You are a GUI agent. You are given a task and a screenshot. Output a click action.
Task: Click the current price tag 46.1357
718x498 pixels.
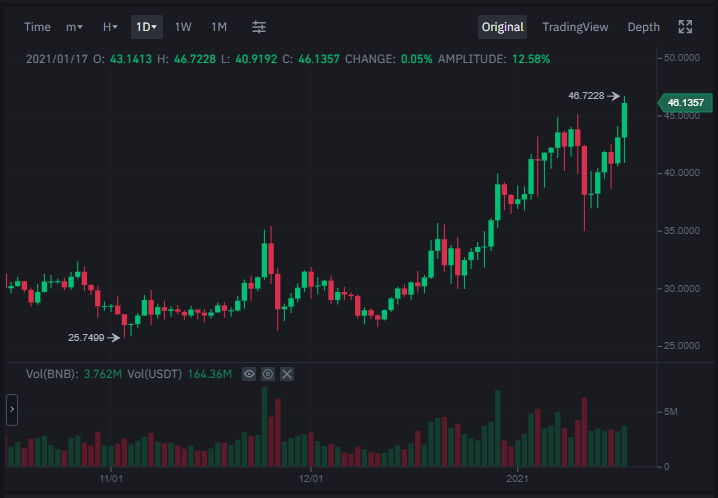tap(685, 103)
